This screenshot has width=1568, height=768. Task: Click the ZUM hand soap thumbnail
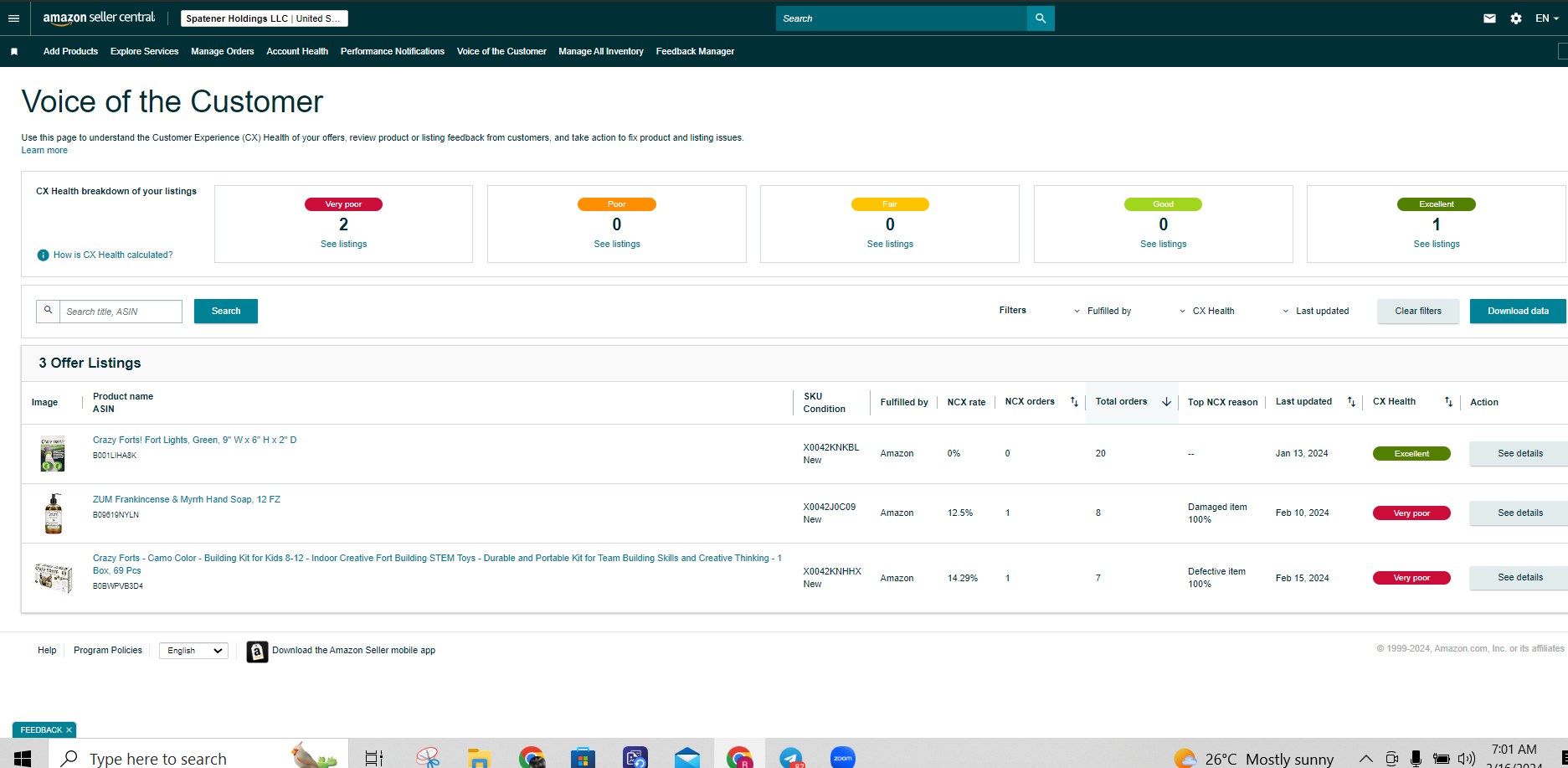[x=54, y=513]
